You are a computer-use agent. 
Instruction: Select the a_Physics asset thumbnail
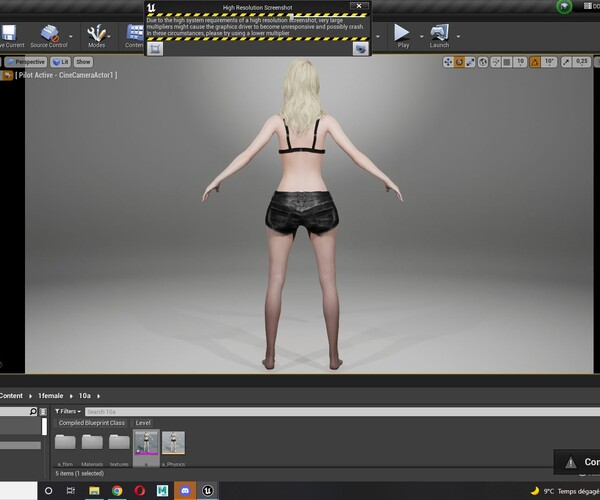click(x=173, y=443)
